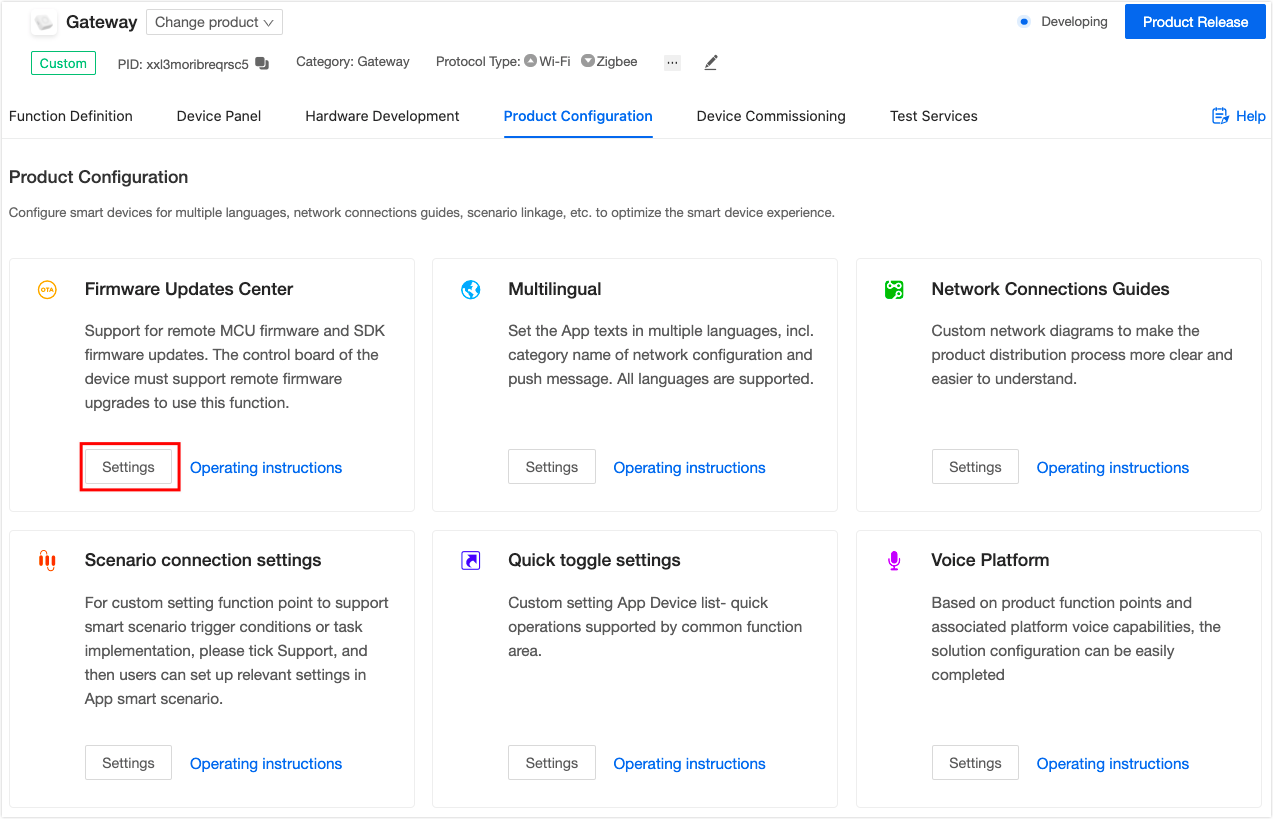Viewport: 1273px width, 819px height.
Task: Click the Network Connections Guides icon
Action: (x=894, y=289)
